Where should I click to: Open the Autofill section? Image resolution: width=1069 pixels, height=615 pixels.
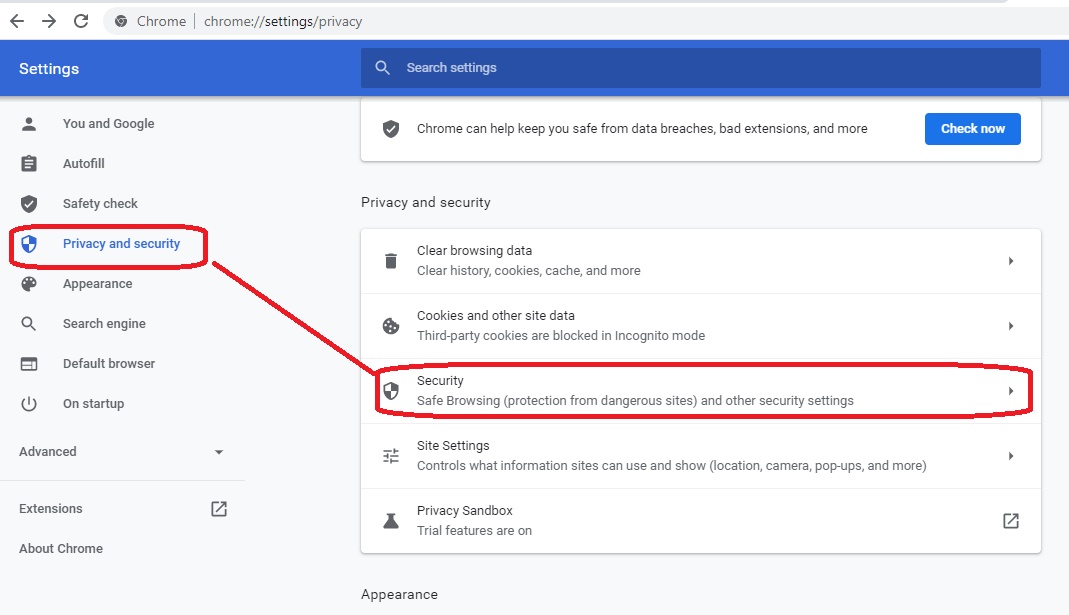click(x=84, y=164)
